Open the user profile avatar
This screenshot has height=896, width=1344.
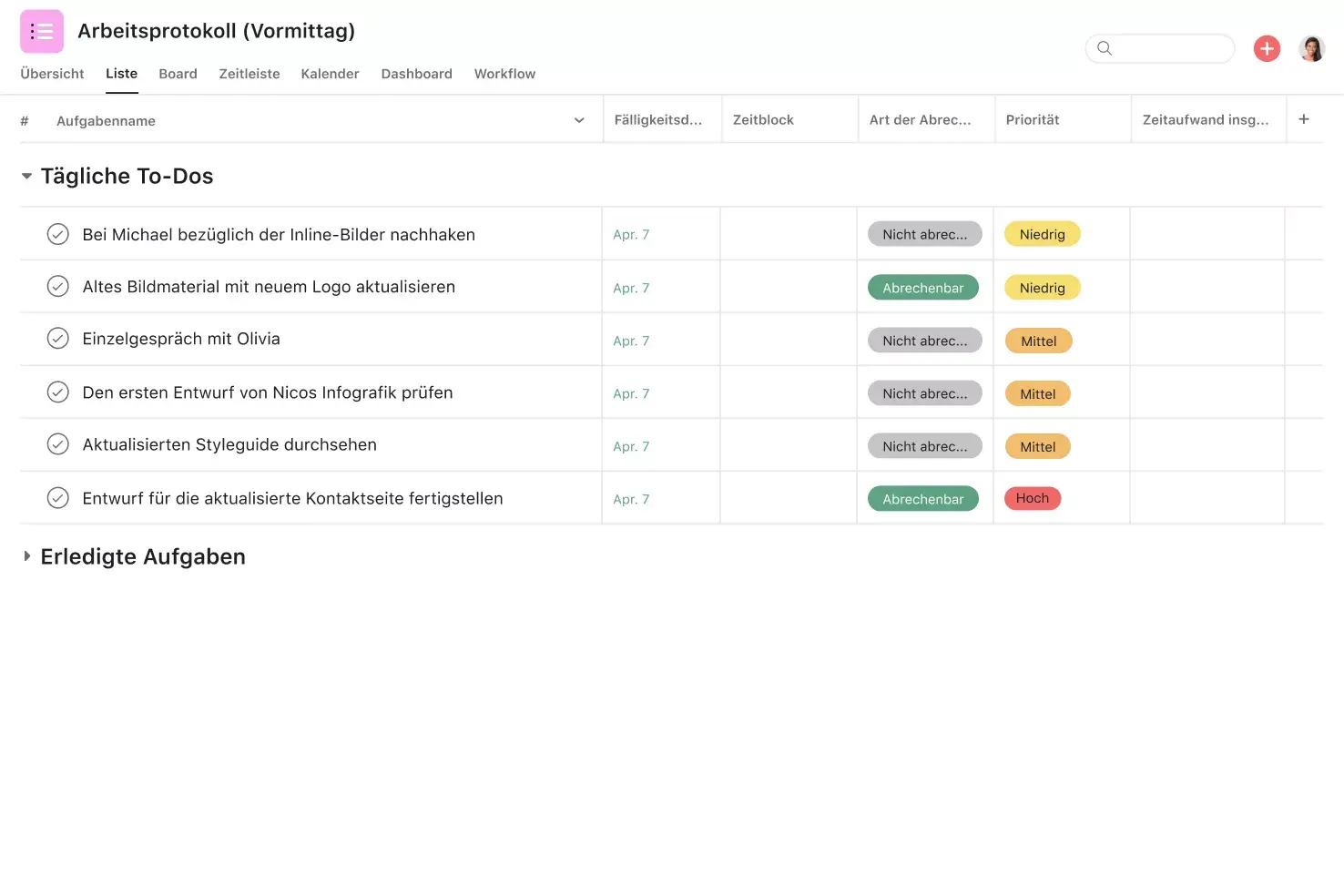(x=1311, y=48)
